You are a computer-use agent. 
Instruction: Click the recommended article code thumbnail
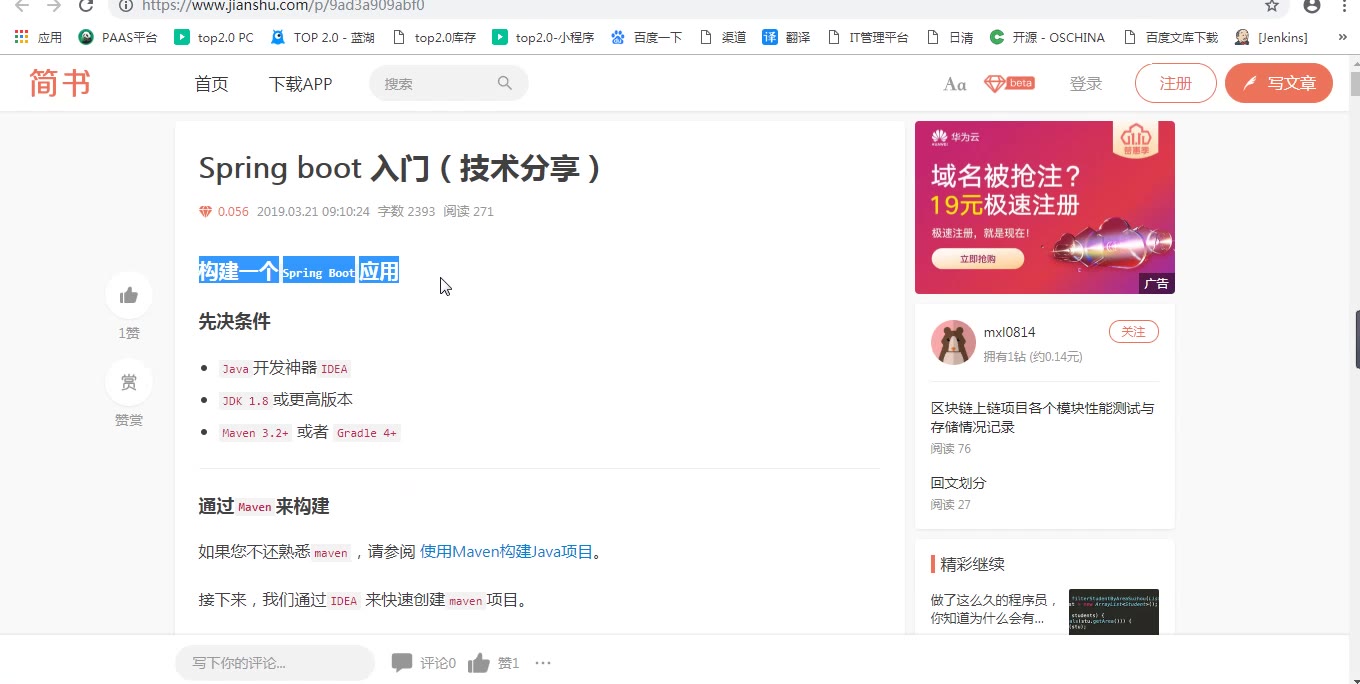click(x=1114, y=612)
